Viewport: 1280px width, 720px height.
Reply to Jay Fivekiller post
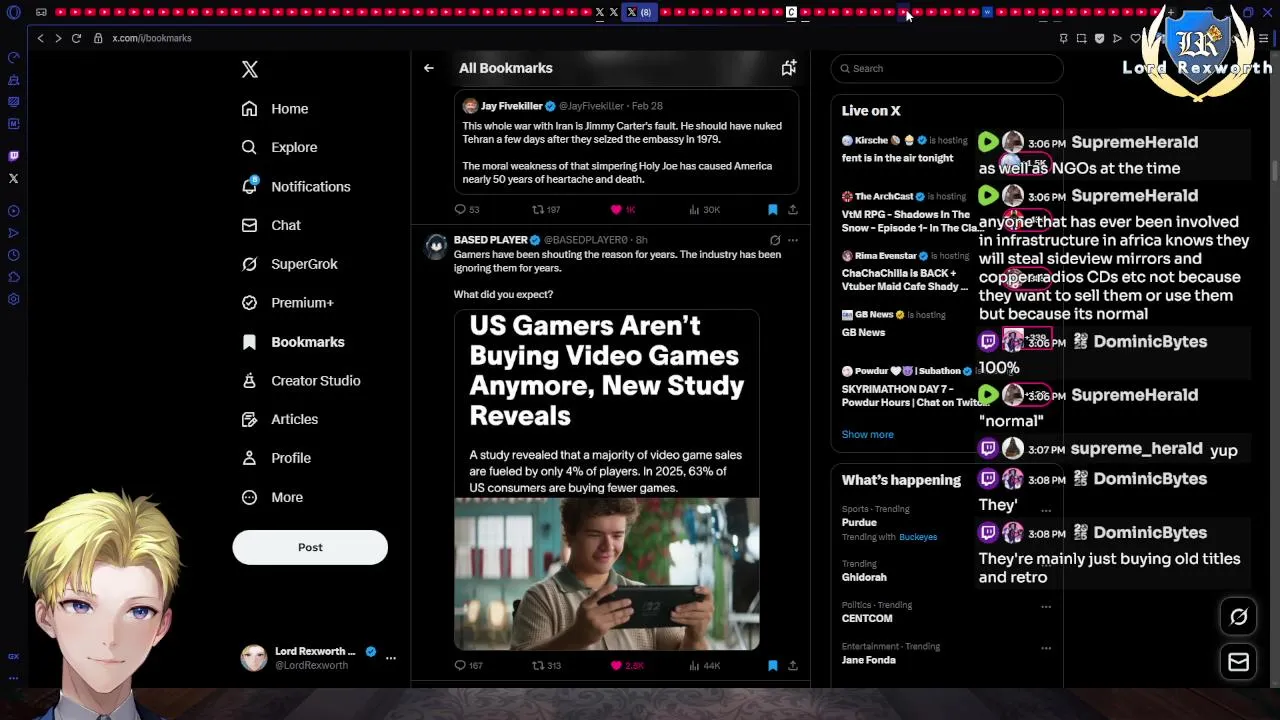467,210
